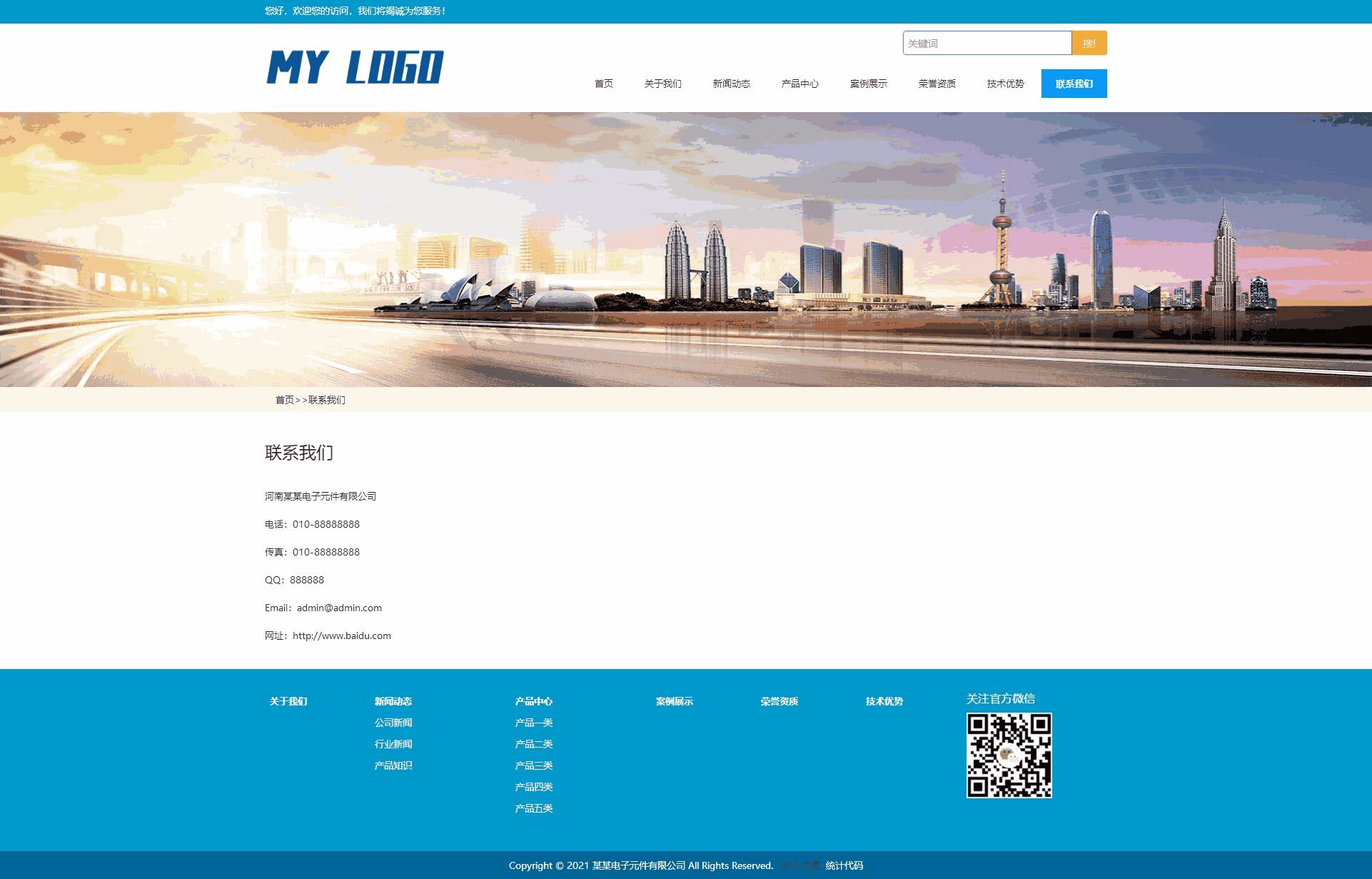
Task: Click the orange search button
Action: (1089, 43)
